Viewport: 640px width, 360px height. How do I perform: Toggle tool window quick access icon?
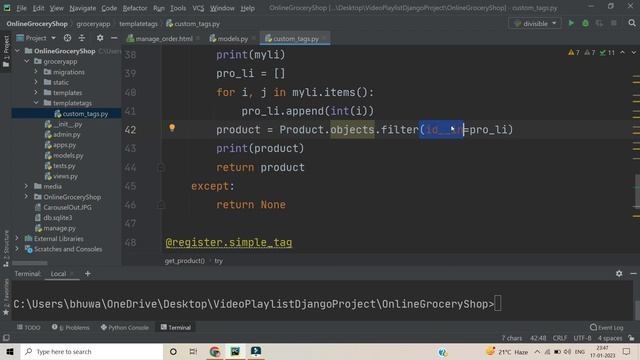click(x=6, y=338)
